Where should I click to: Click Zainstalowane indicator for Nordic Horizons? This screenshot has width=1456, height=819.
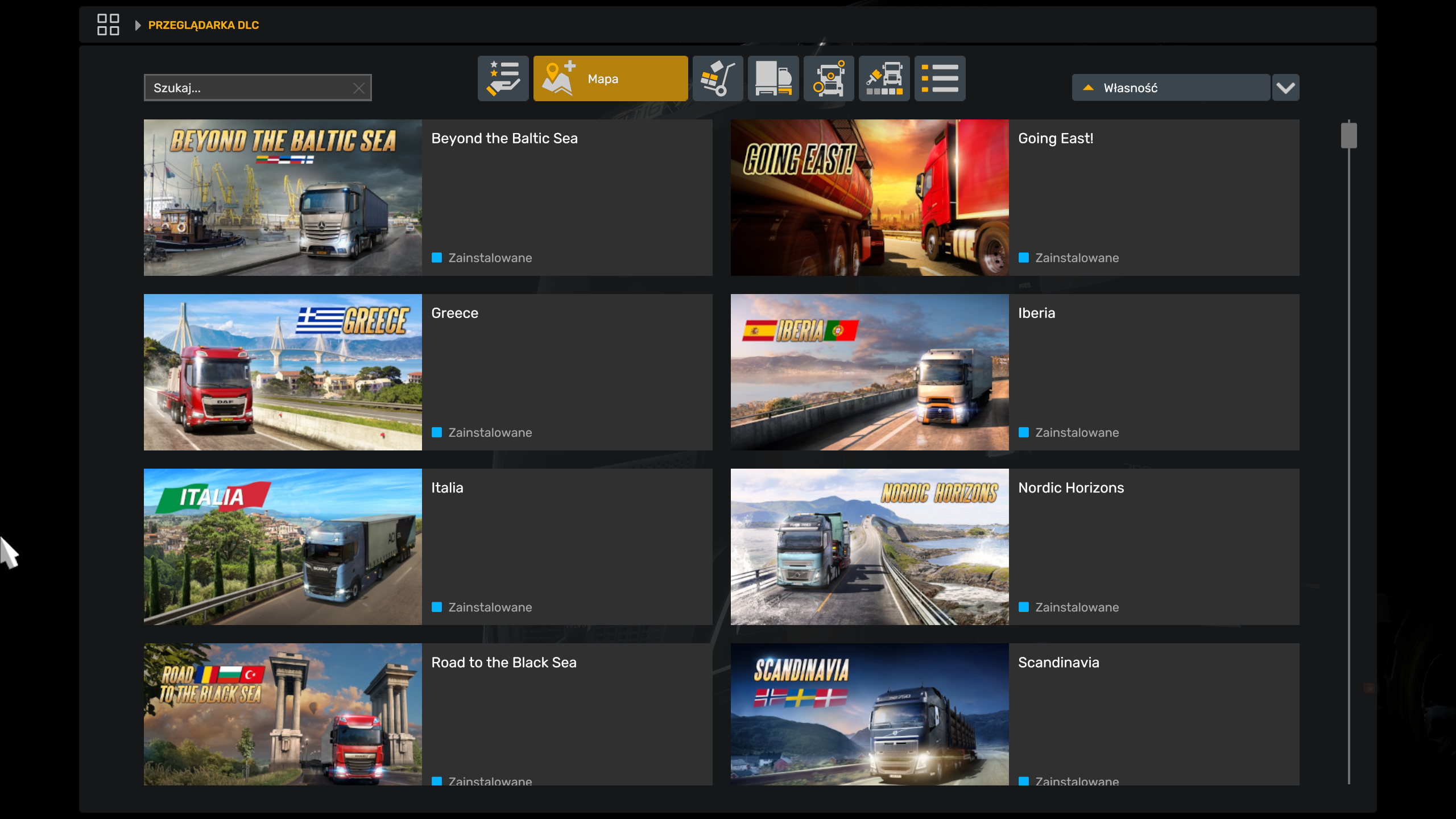(1024, 607)
